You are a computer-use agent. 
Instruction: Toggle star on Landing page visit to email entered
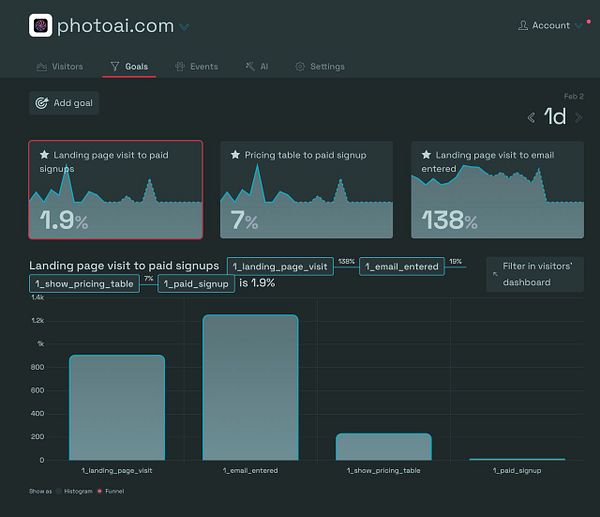pos(426,155)
